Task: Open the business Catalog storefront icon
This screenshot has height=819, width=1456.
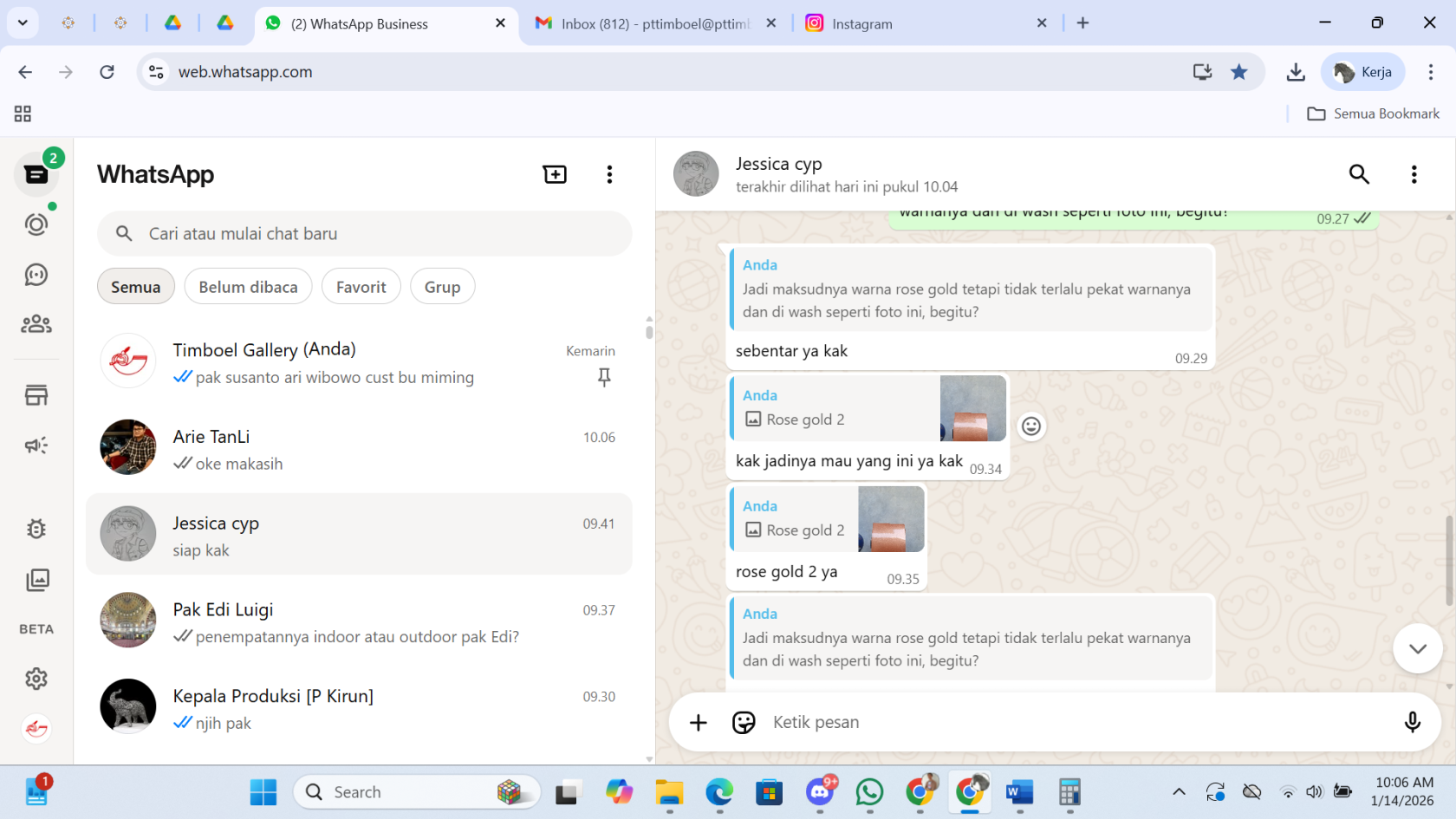Action: (36, 394)
